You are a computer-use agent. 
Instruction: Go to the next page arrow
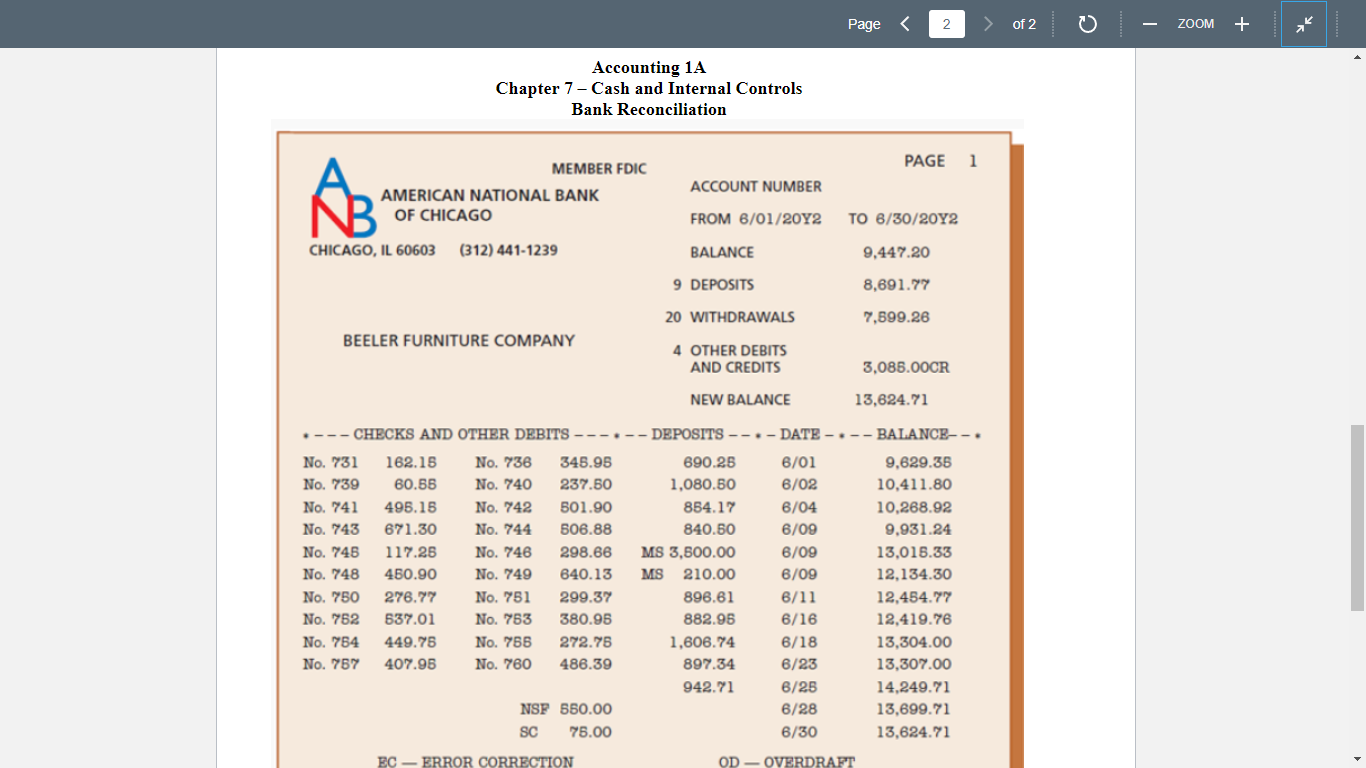(988, 24)
